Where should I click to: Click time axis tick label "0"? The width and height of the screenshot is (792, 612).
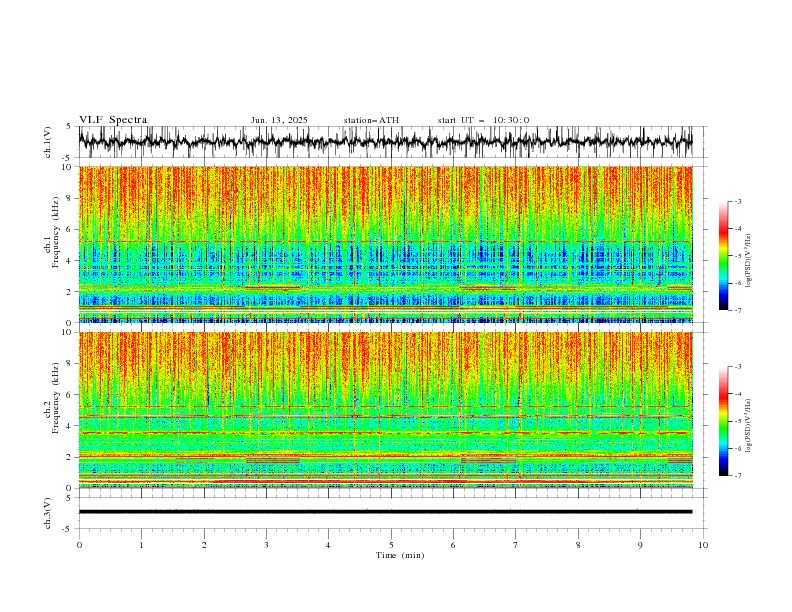[79, 545]
